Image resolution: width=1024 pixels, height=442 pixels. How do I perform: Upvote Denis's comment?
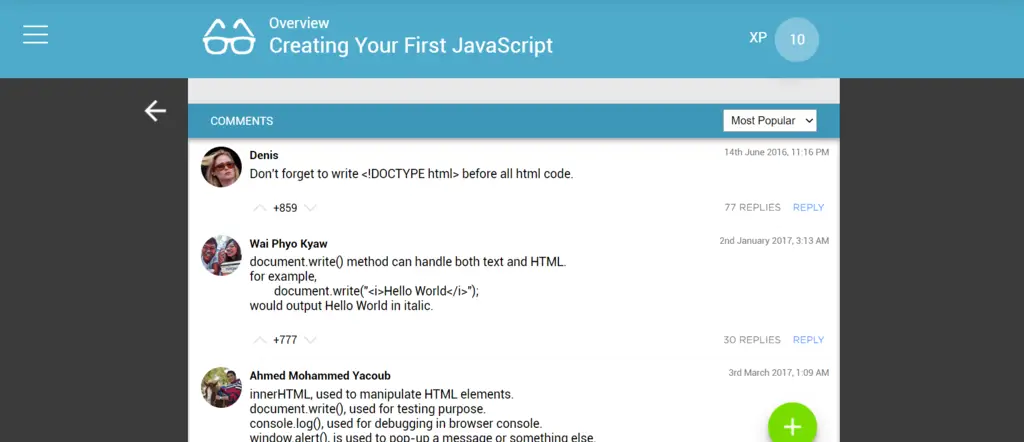(260, 208)
